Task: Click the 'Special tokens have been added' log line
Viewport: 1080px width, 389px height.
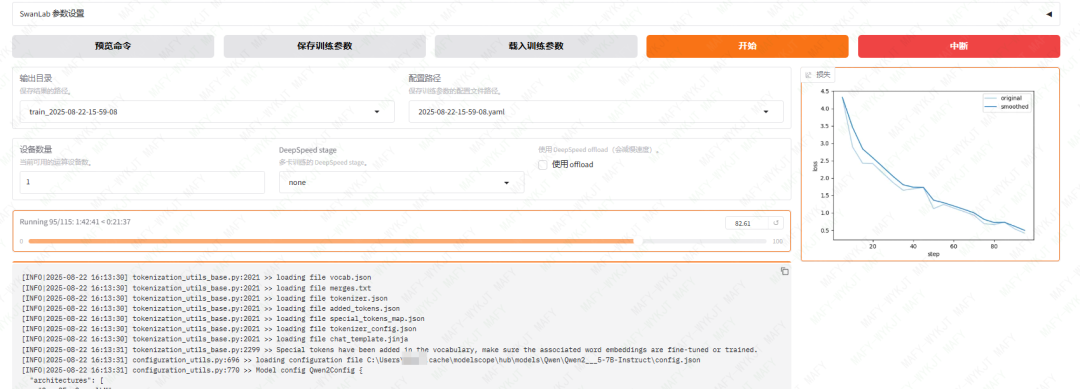Action: click(390, 350)
